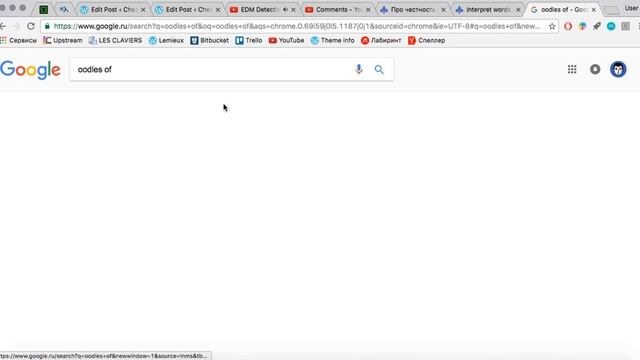
Task: Open the Google account avatar
Action: 618,69
